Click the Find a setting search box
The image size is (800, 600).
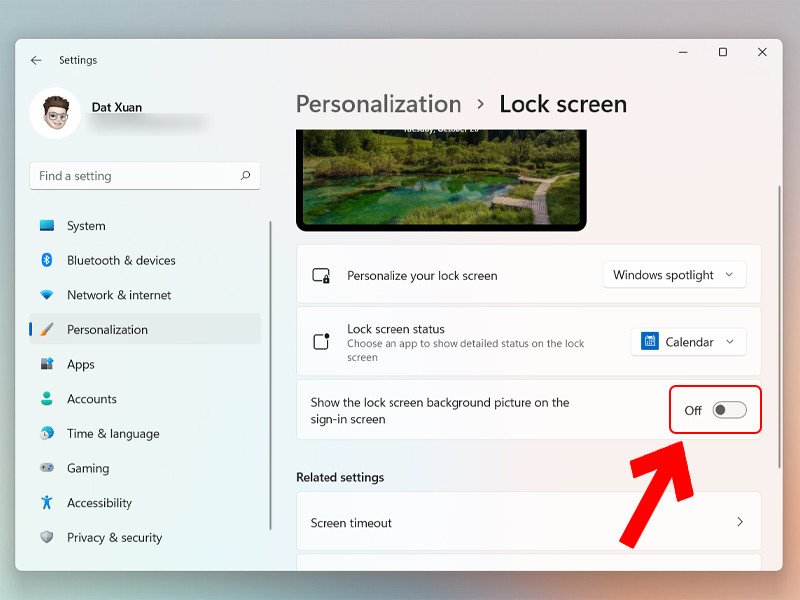tap(135, 176)
